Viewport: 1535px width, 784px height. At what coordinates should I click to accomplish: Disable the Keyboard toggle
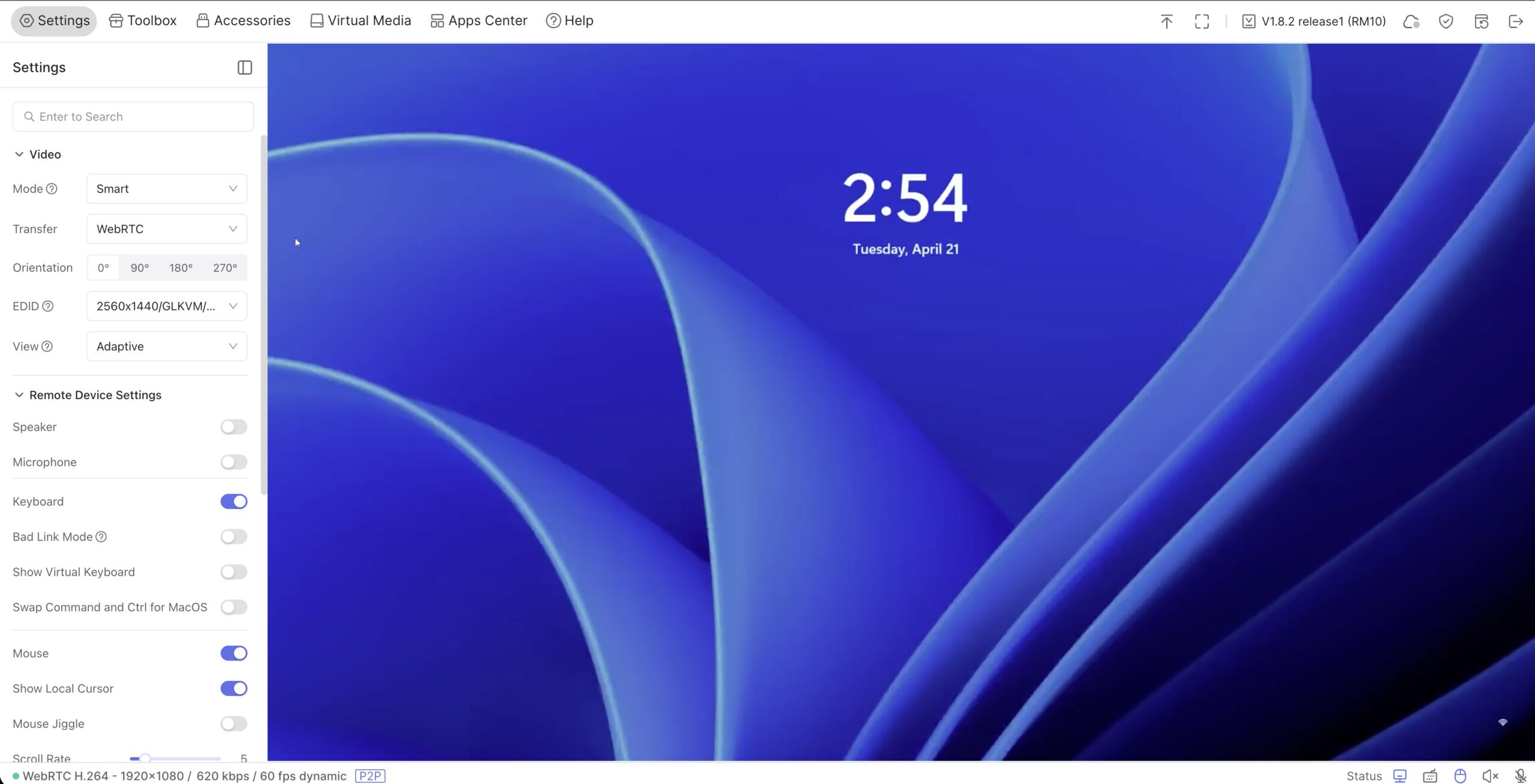234,502
